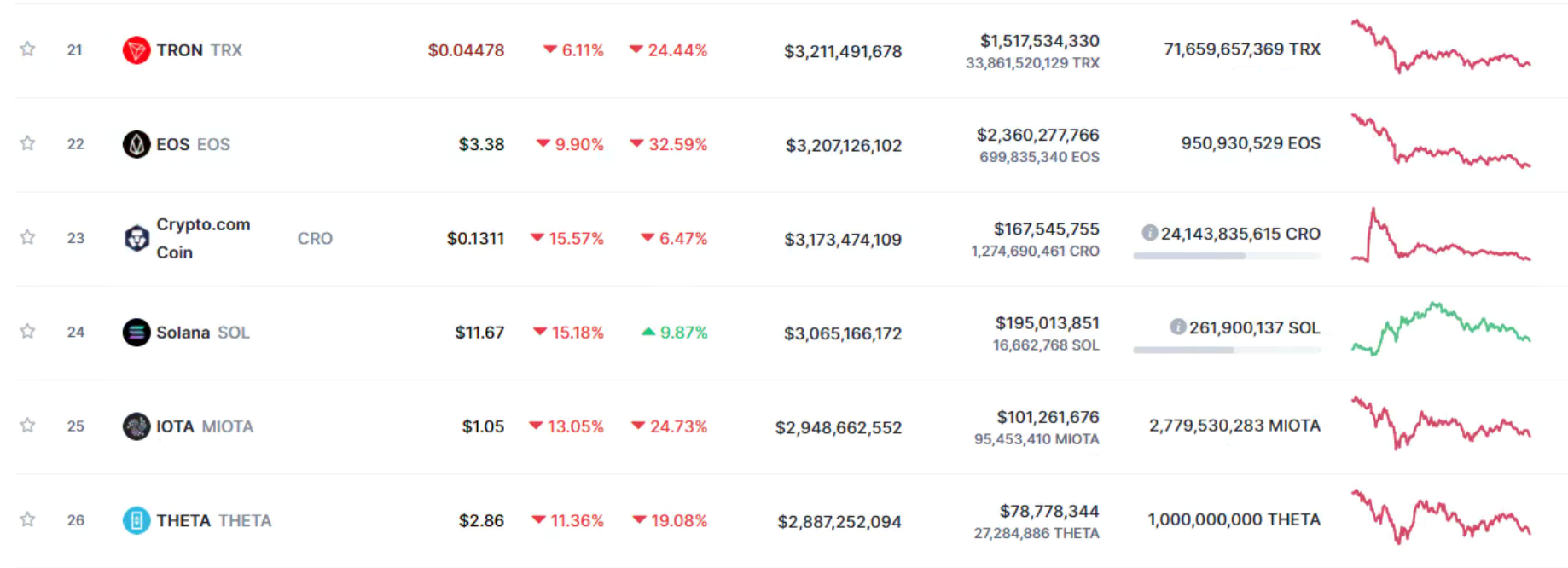The width and height of the screenshot is (1568, 568).
Task: Click the CRO circulating supply progress bar
Action: tap(1226, 256)
